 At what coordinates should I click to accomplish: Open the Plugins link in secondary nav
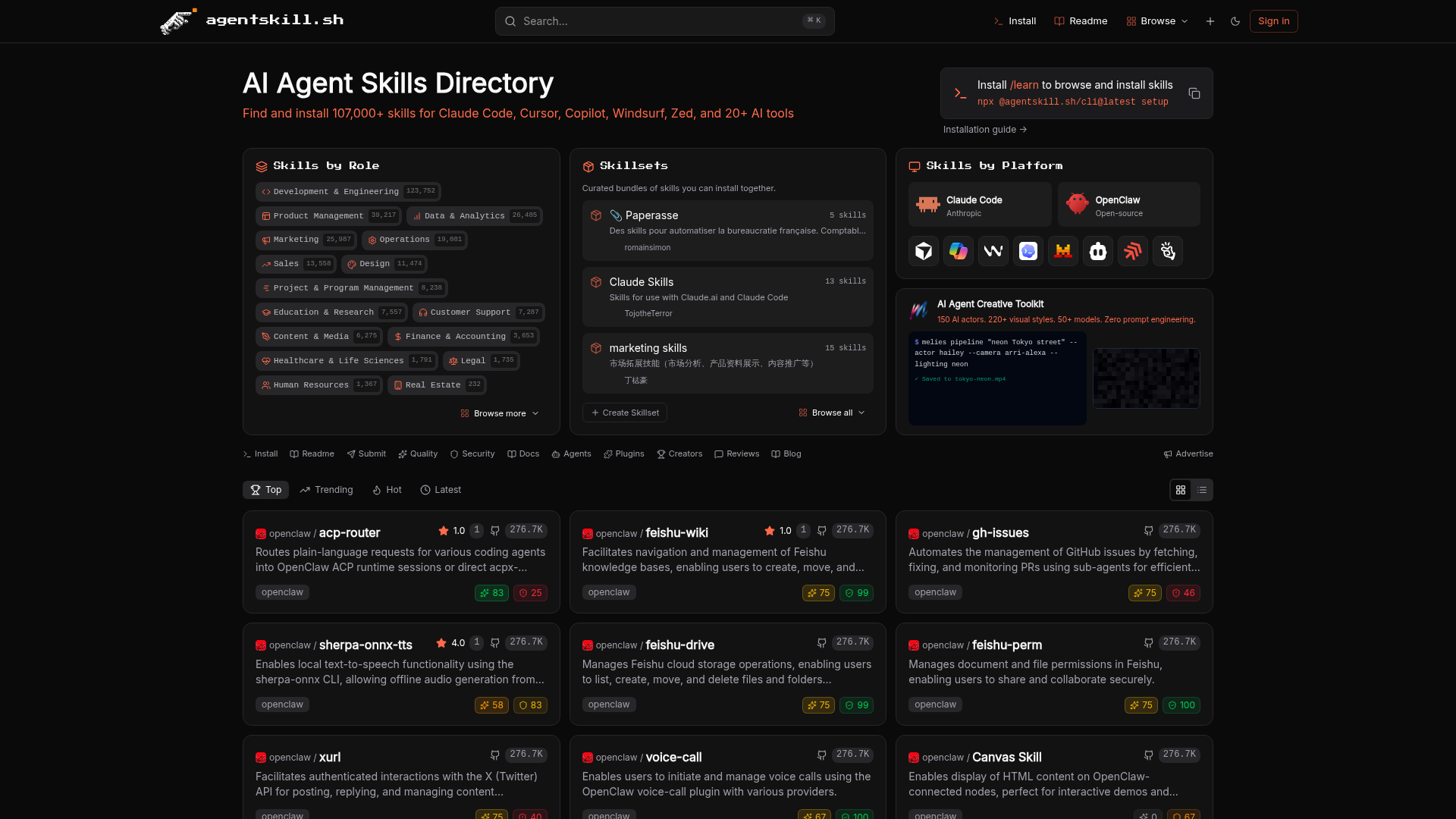pos(624,454)
